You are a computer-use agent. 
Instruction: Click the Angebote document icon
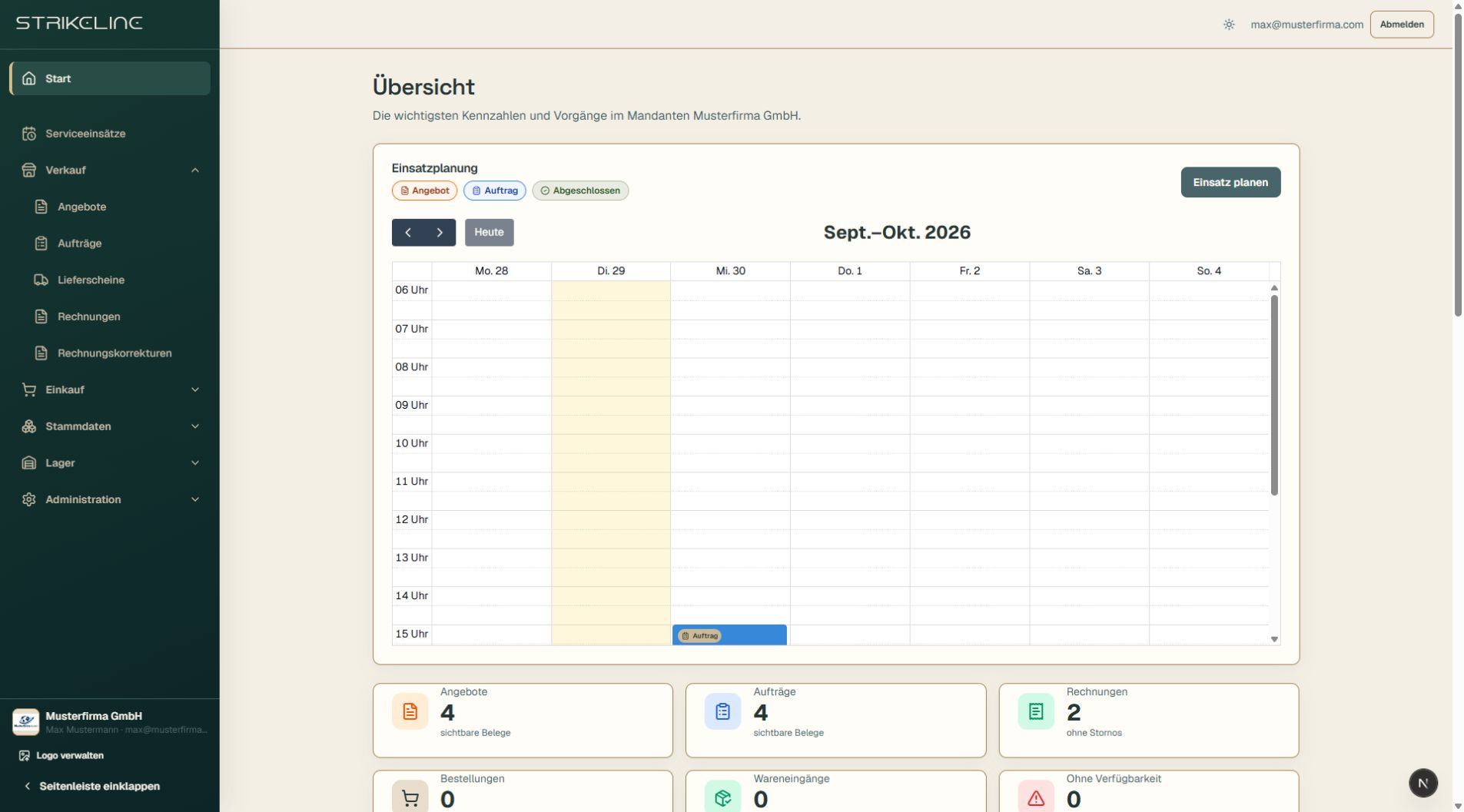(x=41, y=207)
